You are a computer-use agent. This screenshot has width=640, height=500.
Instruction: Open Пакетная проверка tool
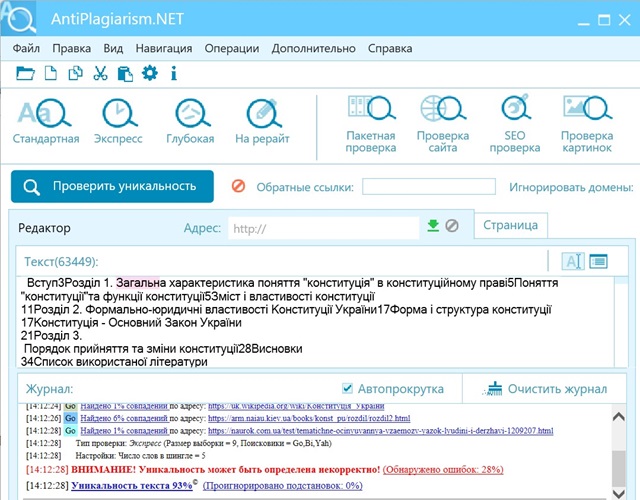[x=371, y=124]
